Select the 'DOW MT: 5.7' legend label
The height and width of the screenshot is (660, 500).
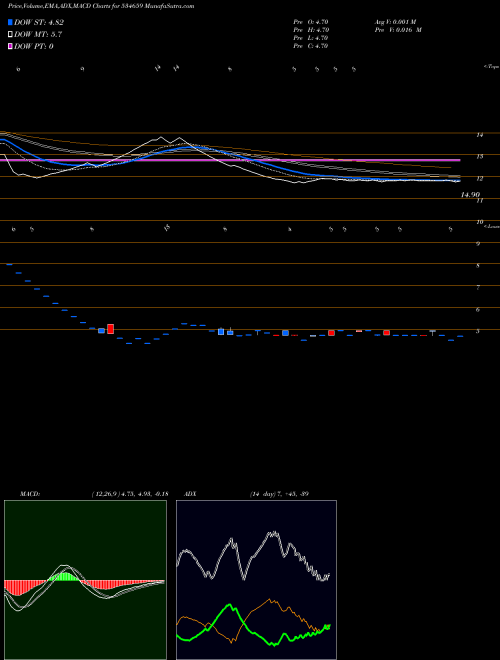click(38, 35)
